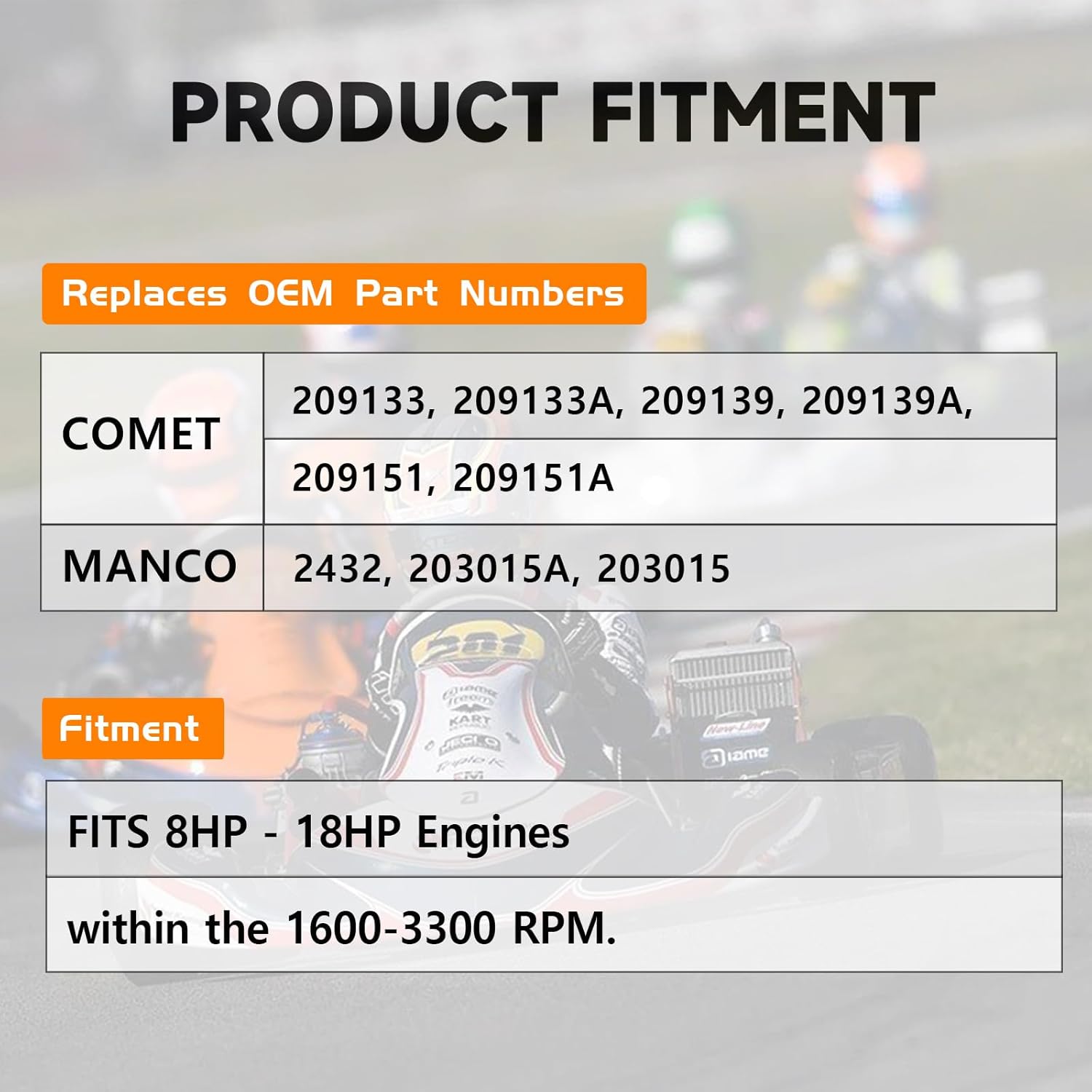Viewport: 1092px width, 1092px height.
Task: Click Manco part number 2432
Action: click(x=337, y=569)
